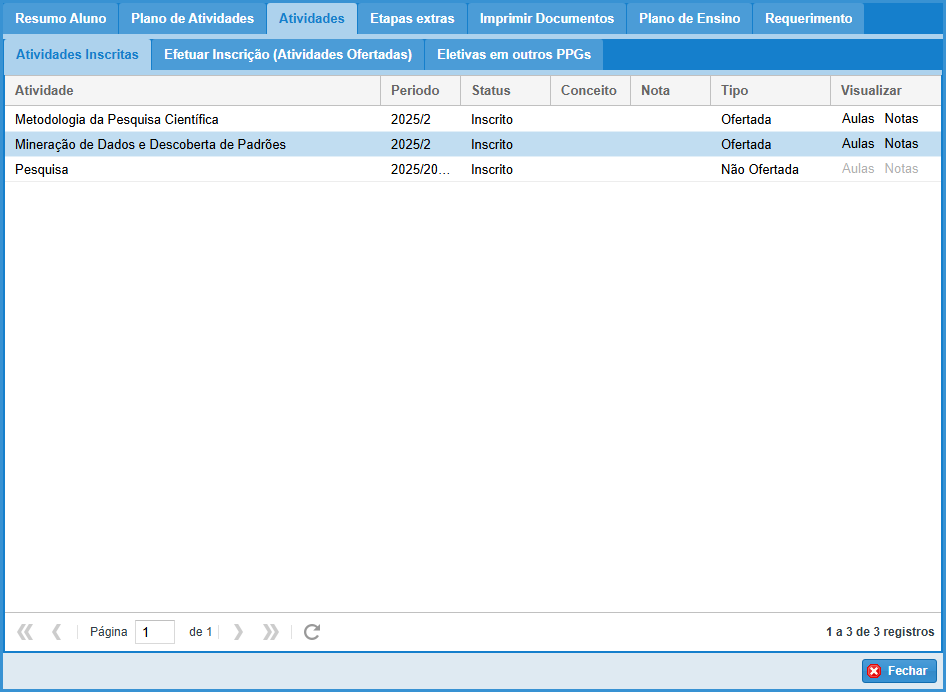Open the Etapas extras tab

(x=412, y=19)
